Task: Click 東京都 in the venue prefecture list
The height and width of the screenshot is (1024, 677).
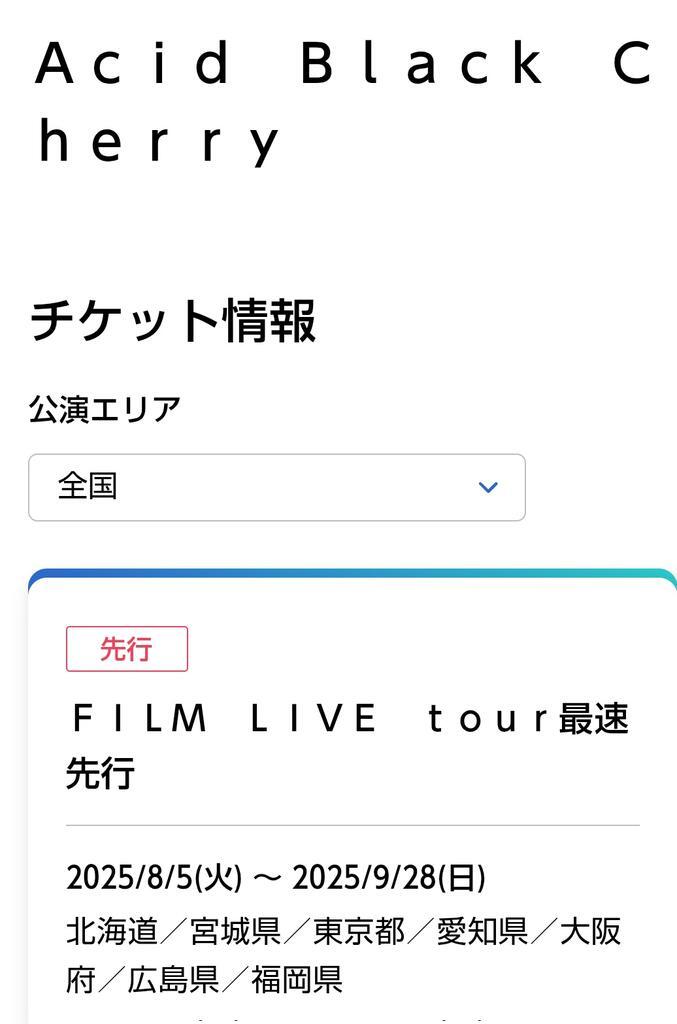Action: pyautogui.click(x=358, y=931)
